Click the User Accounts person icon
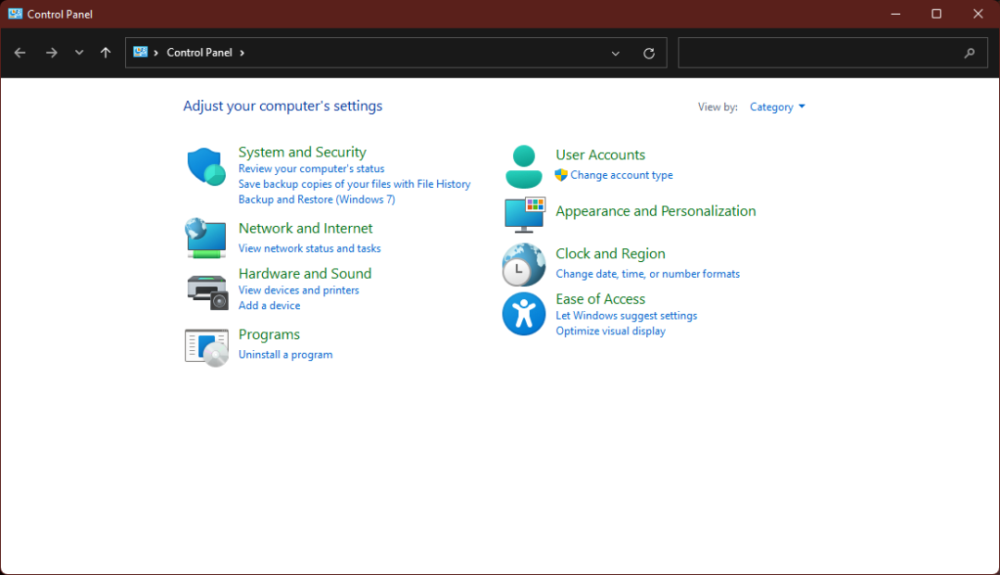Viewport: 1000px width, 575px height. point(523,166)
